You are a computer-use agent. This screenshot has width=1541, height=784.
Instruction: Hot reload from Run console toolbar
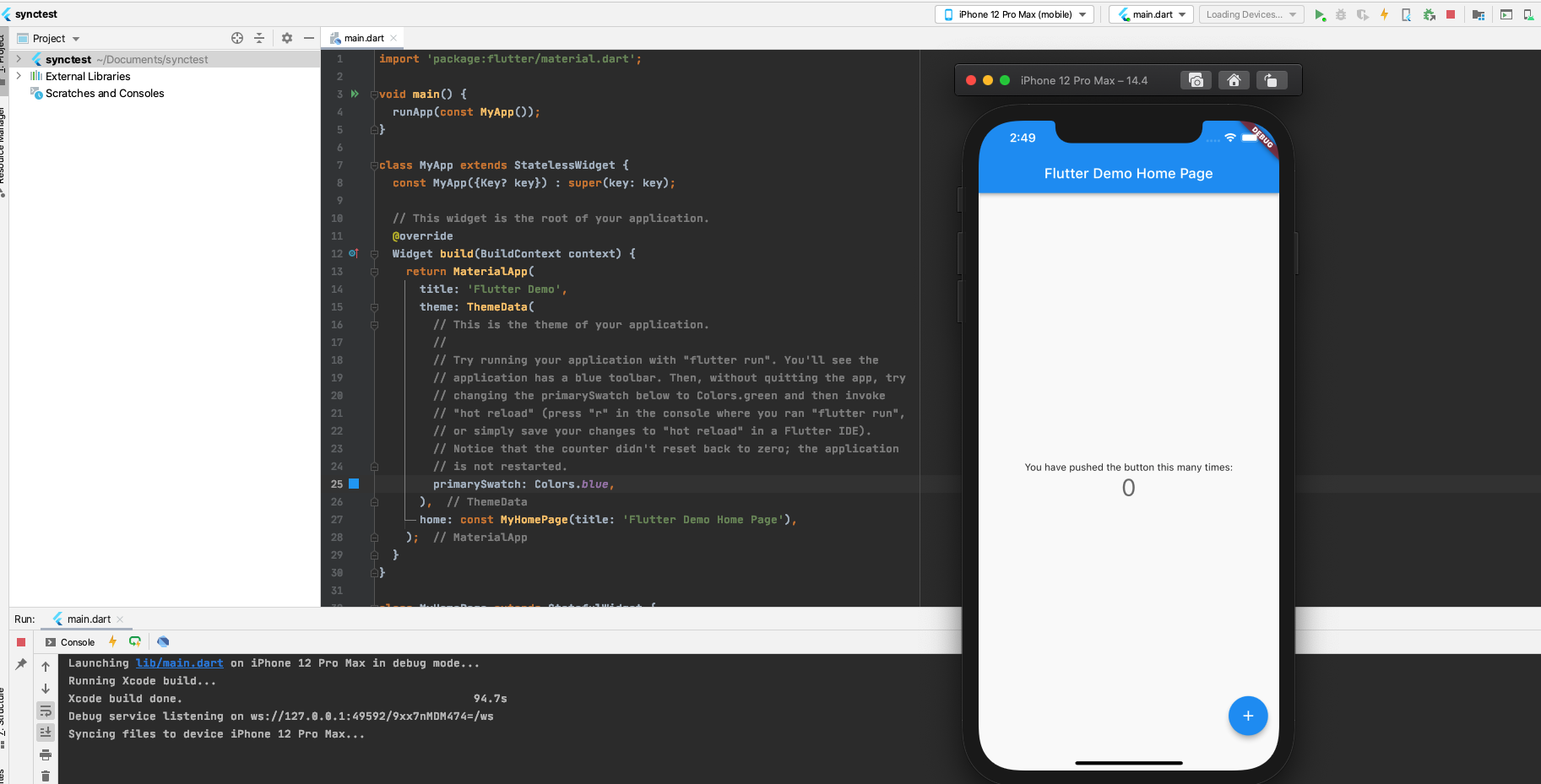[x=112, y=641]
